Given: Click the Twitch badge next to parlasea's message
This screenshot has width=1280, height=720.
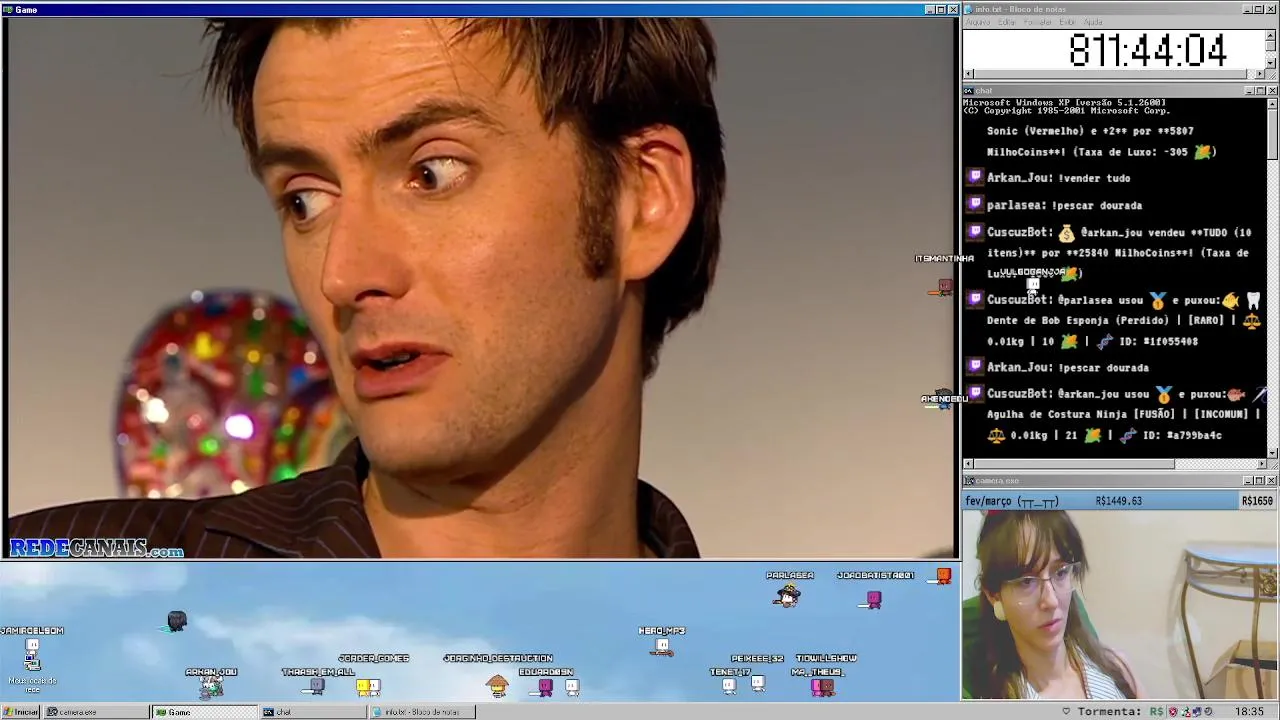Looking at the screenshot, I should point(975,204).
